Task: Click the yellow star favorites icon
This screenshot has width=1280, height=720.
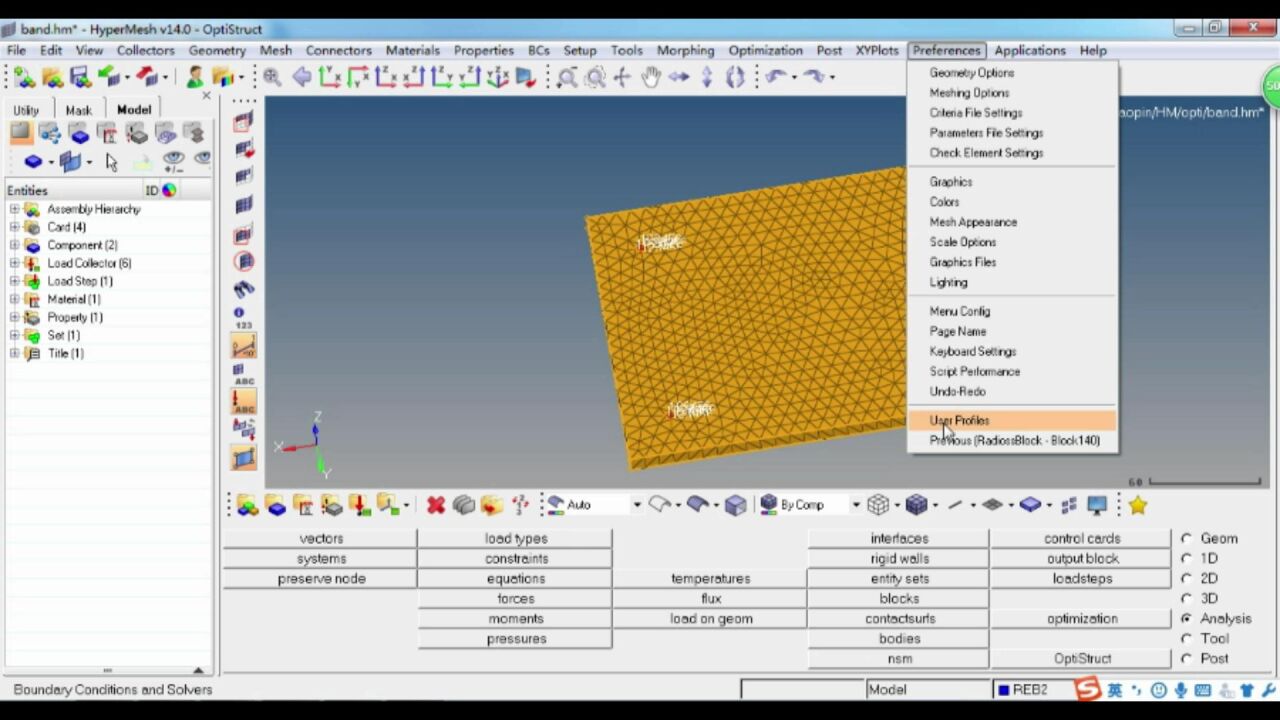Action: coord(1137,506)
